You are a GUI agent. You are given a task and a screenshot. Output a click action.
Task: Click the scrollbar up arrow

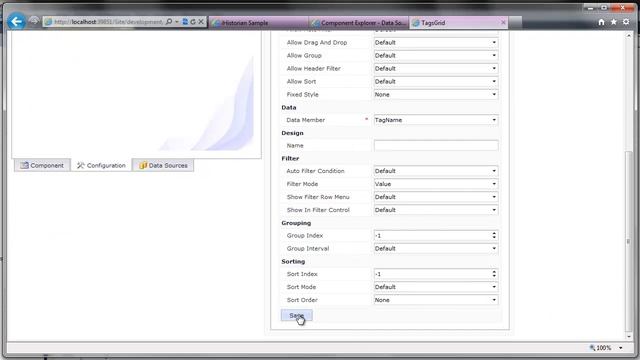point(629,36)
